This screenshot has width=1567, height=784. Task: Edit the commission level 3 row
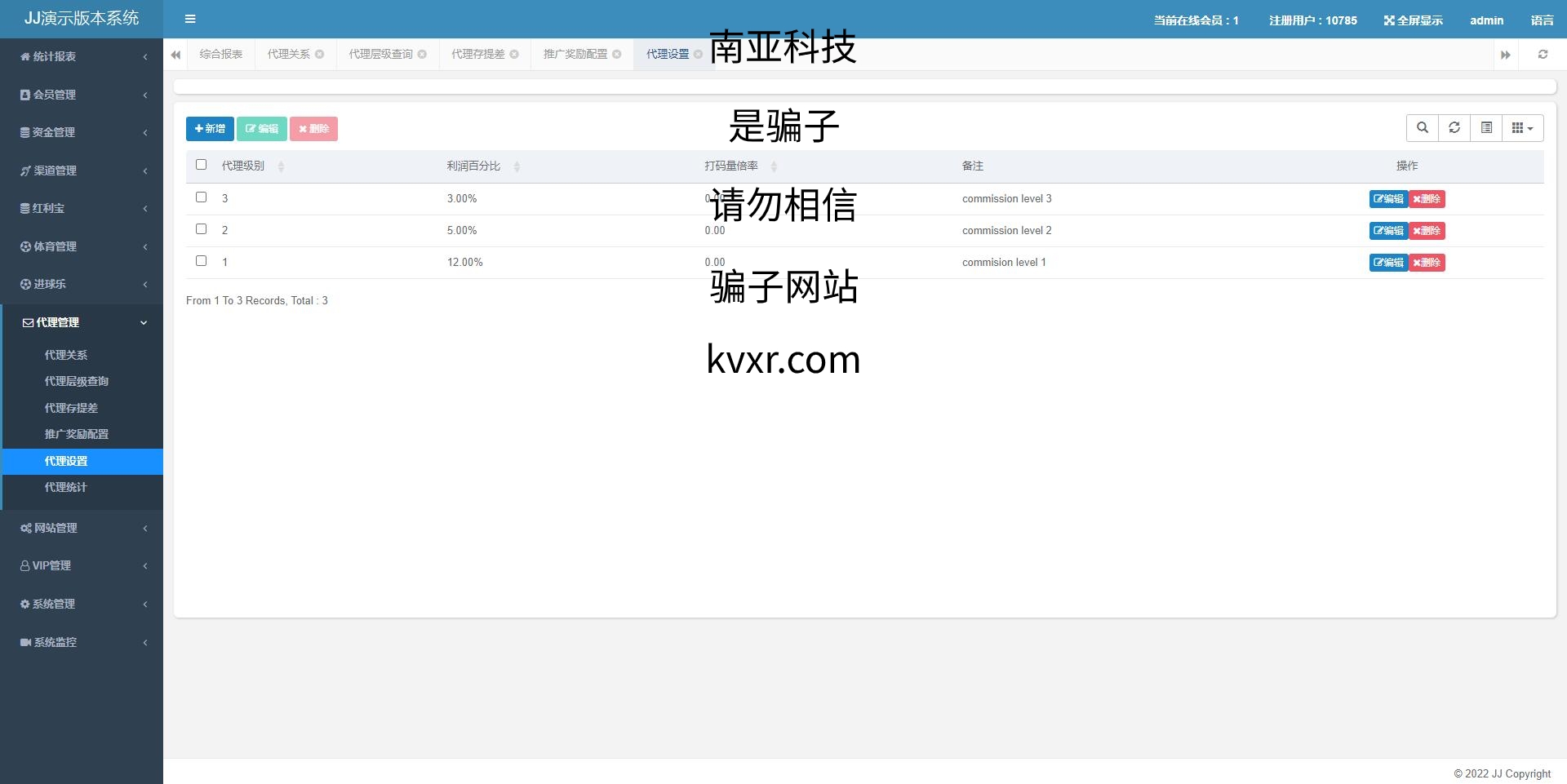[1388, 199]
